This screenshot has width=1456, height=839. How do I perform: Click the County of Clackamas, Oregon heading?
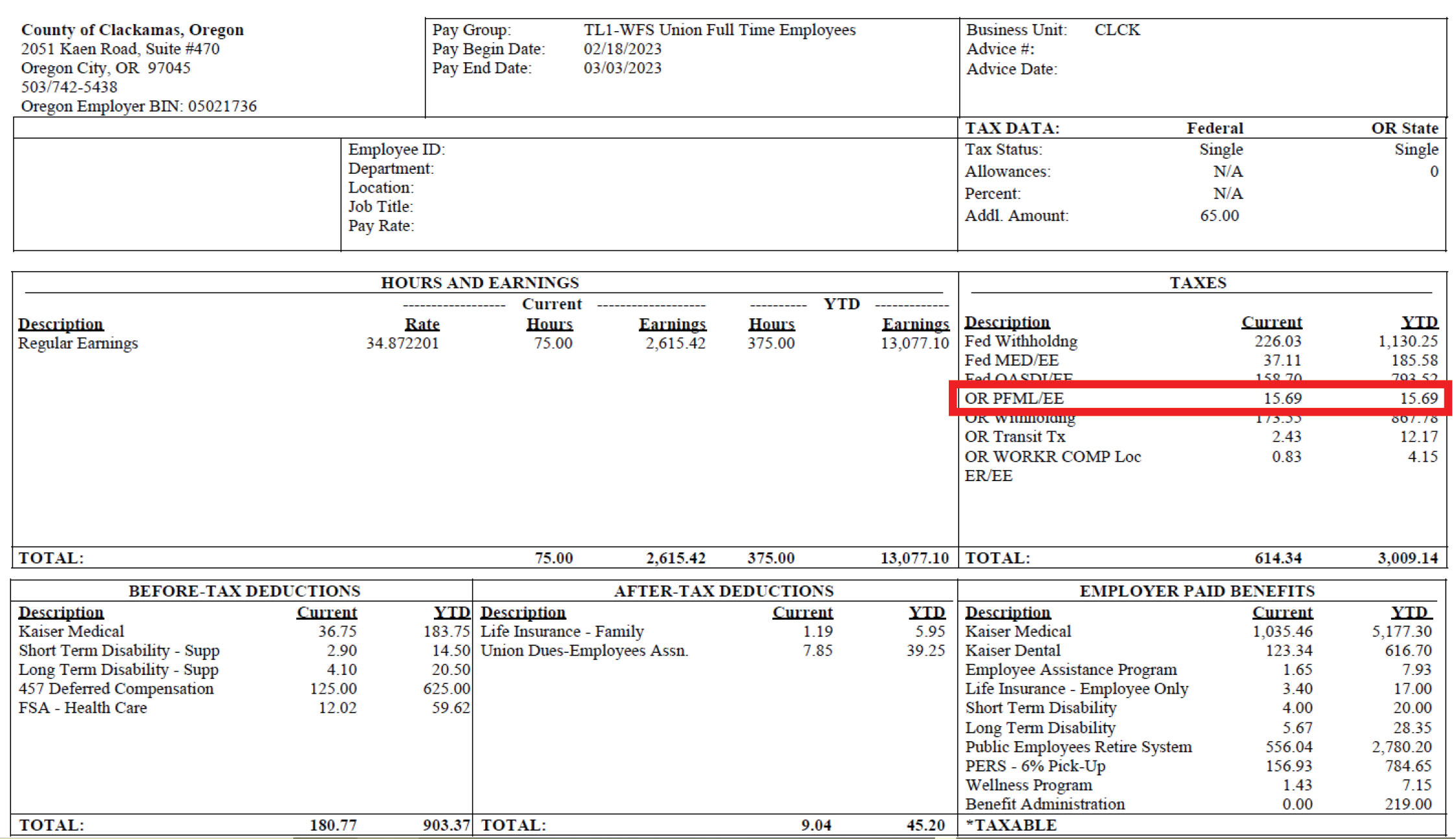coord(132,30)
